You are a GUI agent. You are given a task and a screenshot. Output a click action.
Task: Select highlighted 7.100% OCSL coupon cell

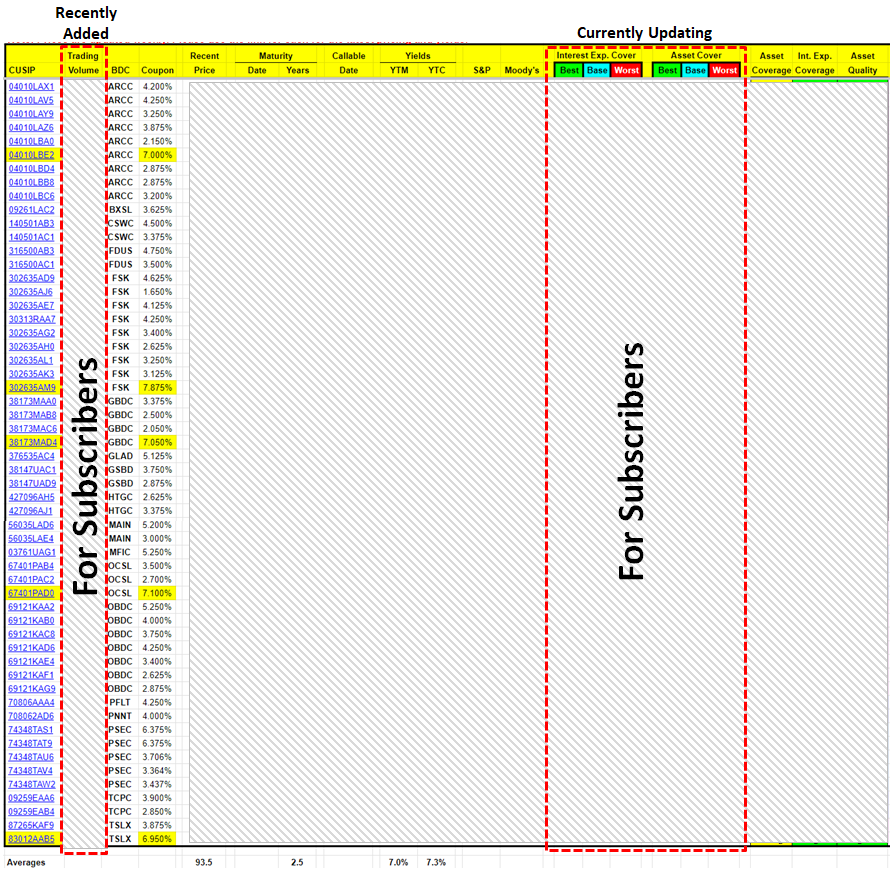point(157,593)
